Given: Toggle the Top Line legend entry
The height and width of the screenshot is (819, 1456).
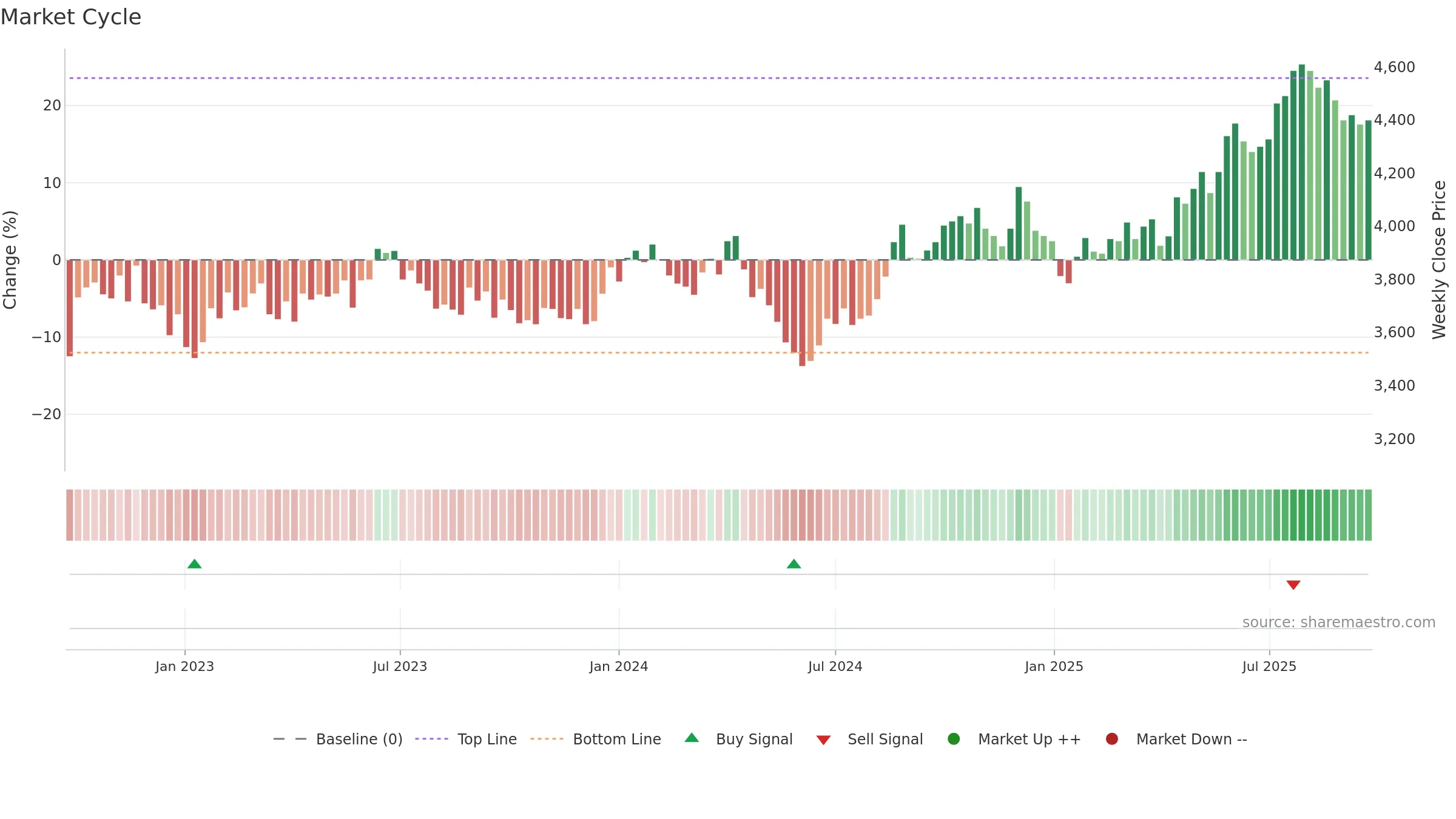Looking at the screenshot, I should (466, 739).
